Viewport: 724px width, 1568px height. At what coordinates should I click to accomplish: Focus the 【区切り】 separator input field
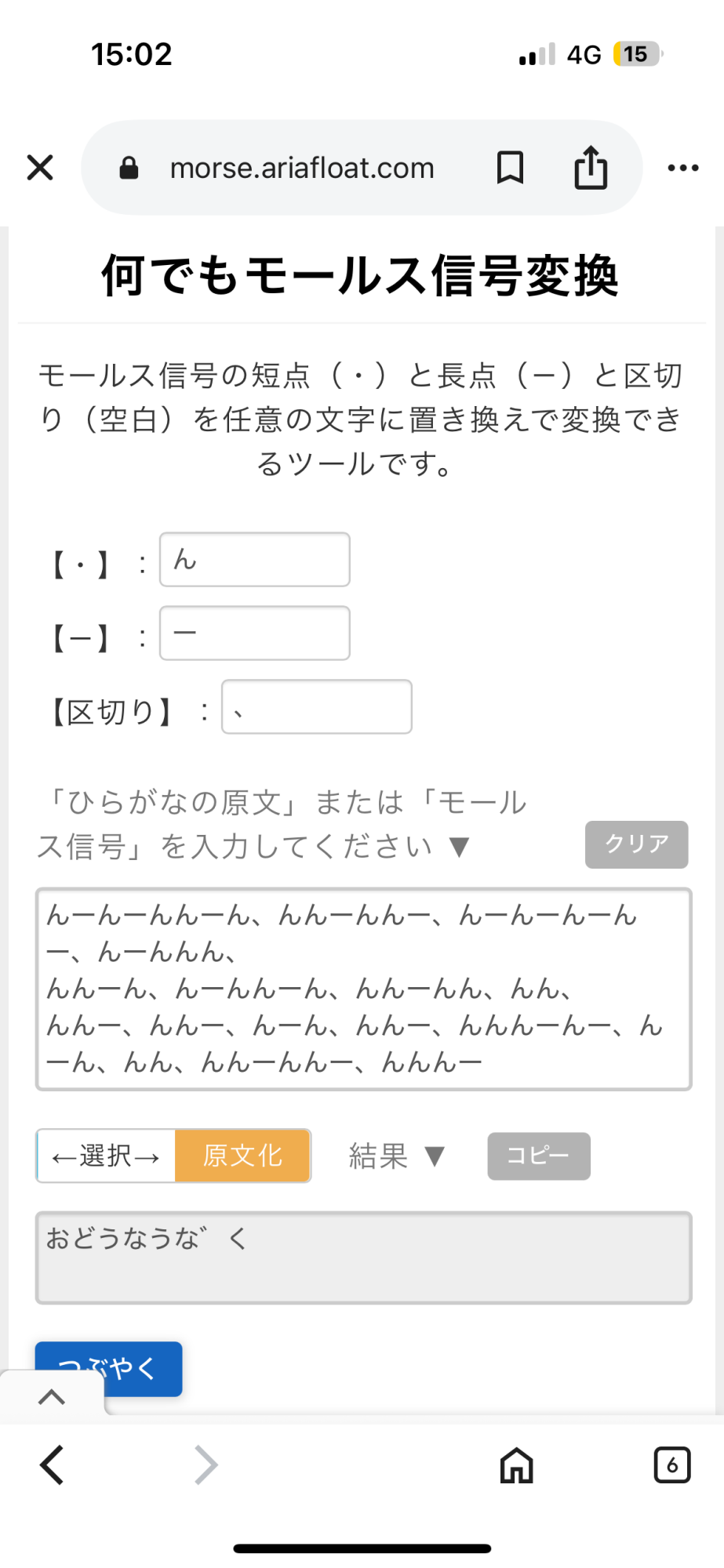click(317, 707)
